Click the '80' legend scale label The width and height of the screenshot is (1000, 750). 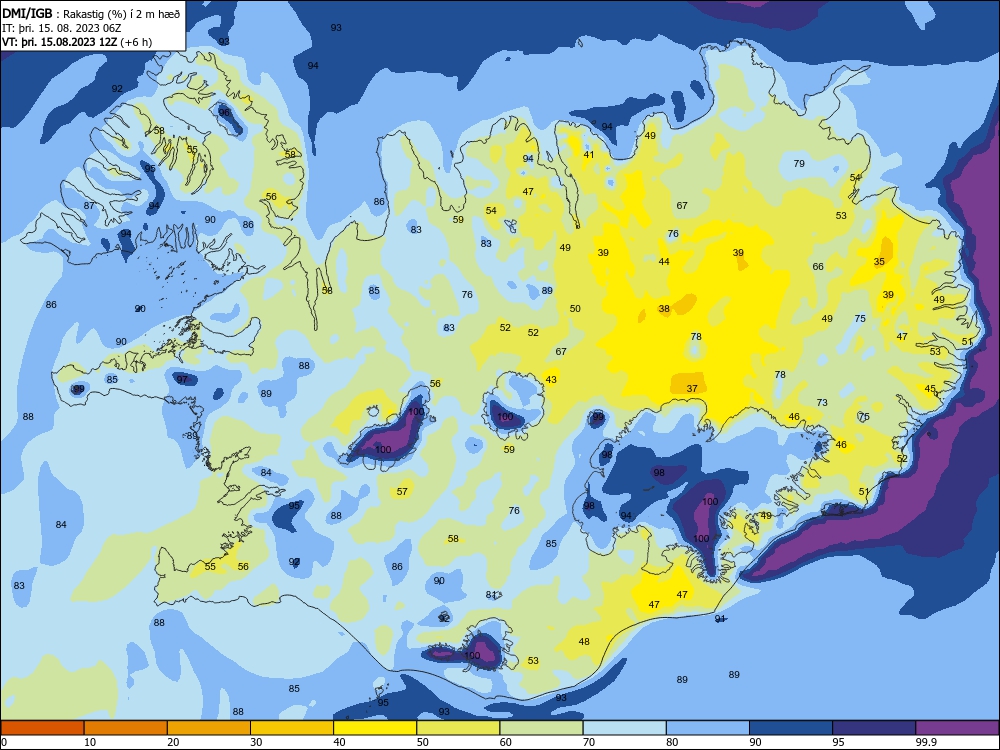[672, 742]
